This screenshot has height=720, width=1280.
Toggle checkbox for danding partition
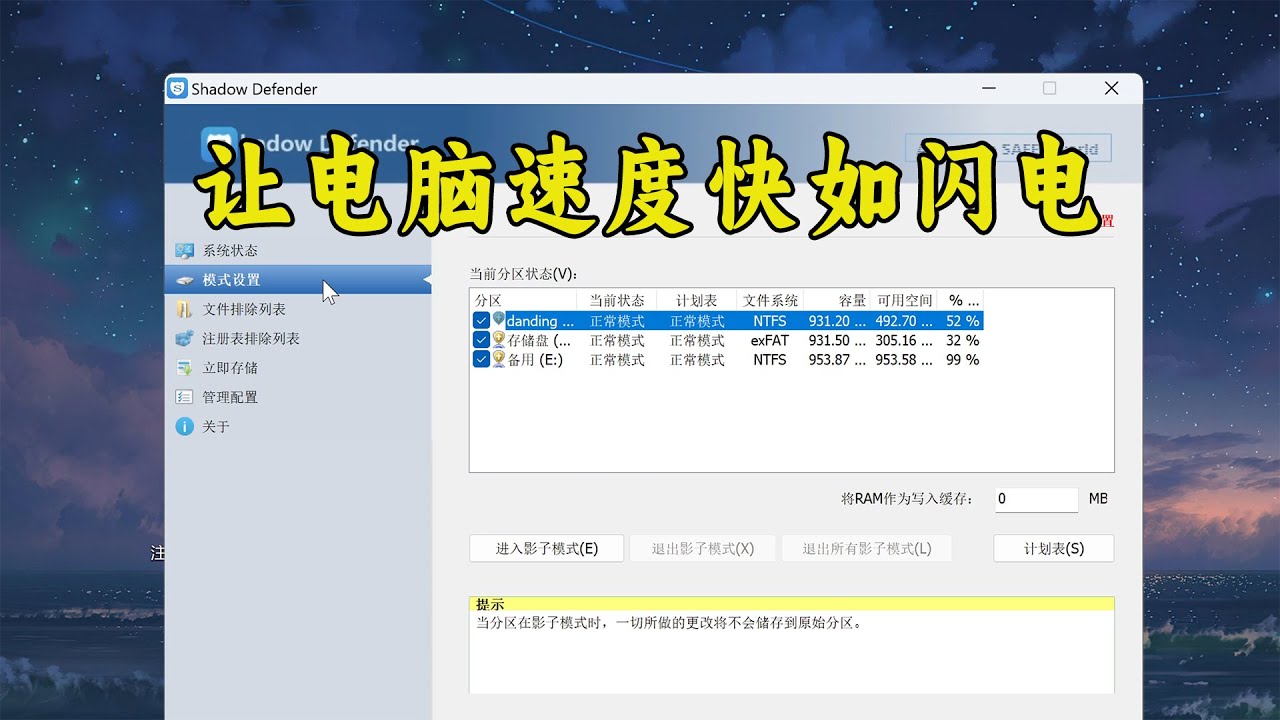481,321
